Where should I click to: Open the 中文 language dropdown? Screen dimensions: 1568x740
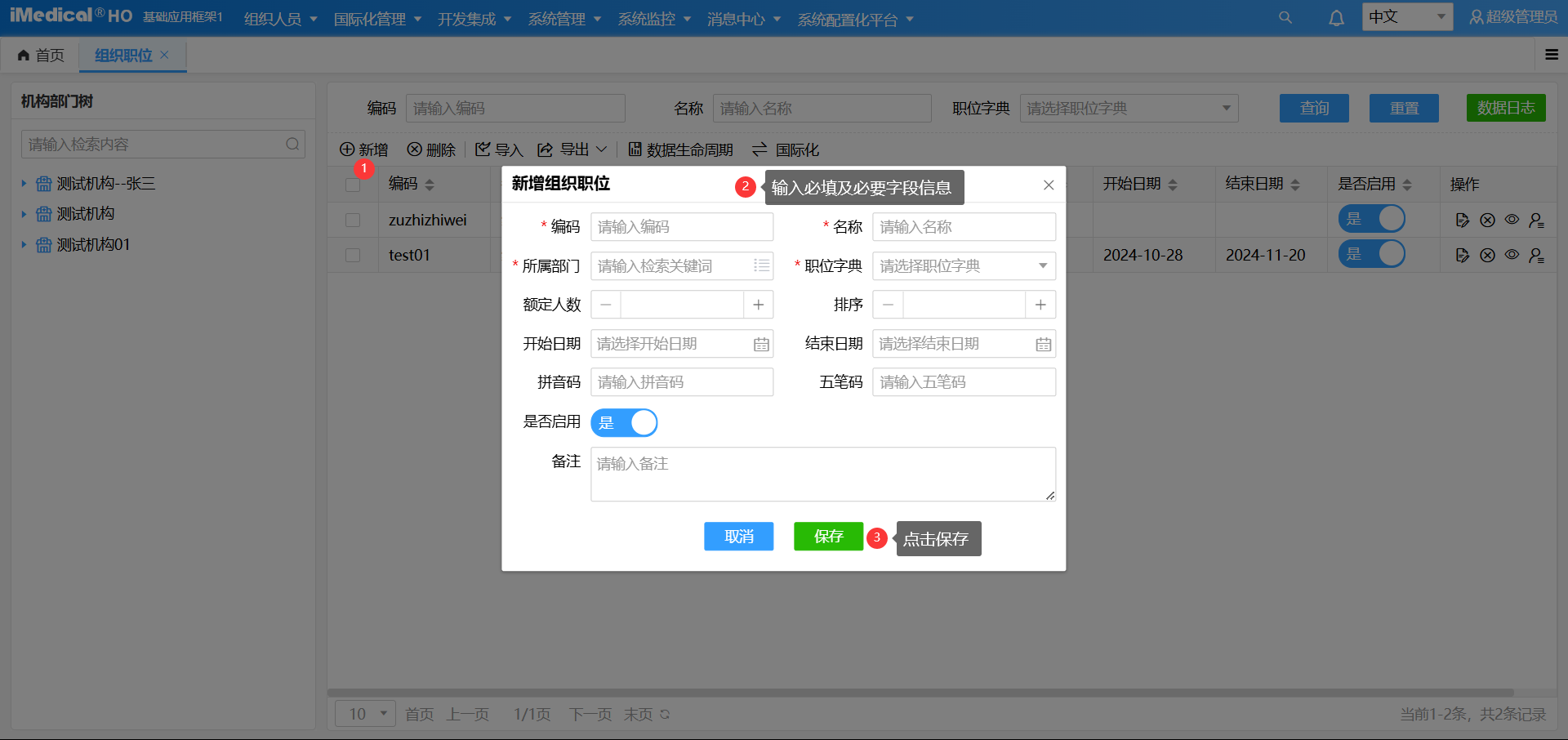pos(1406,17)
